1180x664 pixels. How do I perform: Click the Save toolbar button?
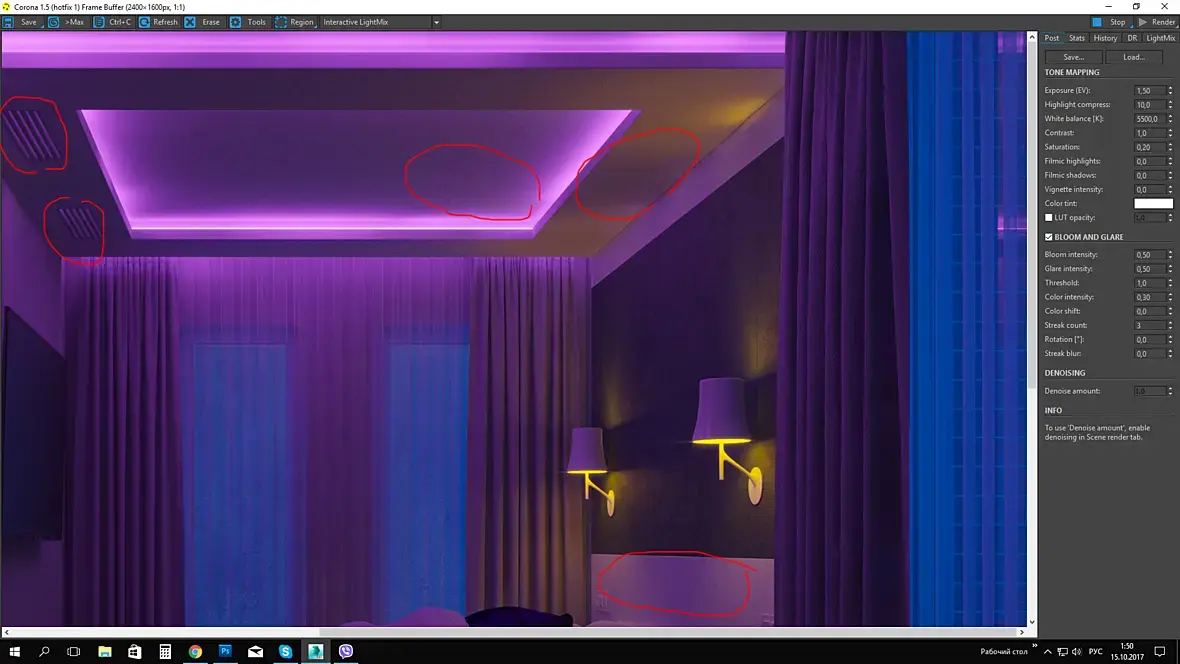click(x=21, y=22)
